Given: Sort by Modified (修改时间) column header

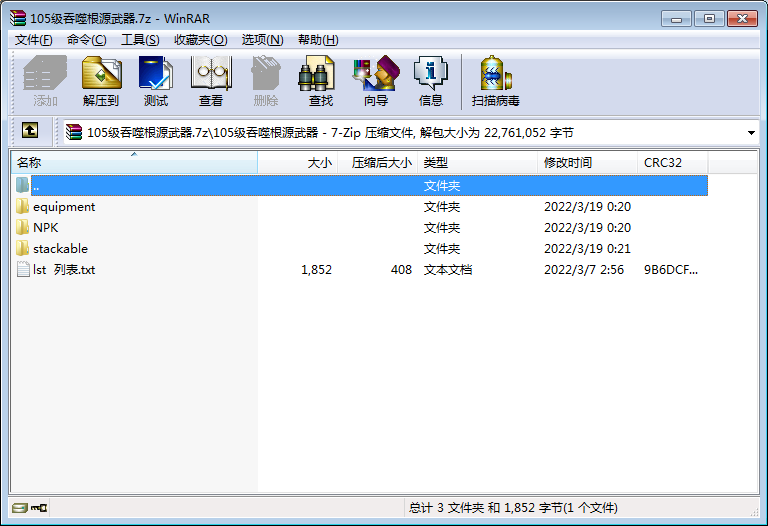Looking at the screenshot, I should [587, 163].
